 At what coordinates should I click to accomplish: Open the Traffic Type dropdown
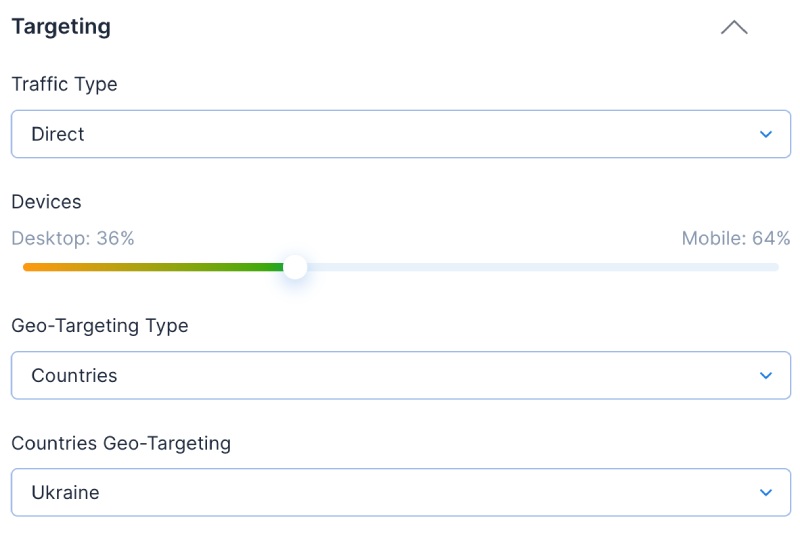400,134
